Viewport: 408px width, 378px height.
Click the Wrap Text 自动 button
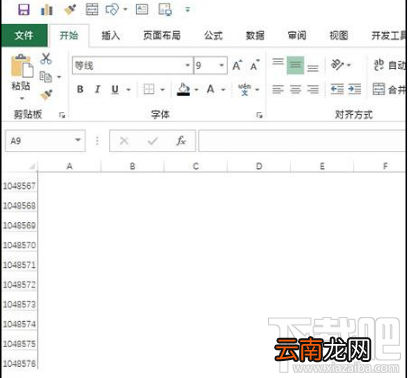point(389,65)
